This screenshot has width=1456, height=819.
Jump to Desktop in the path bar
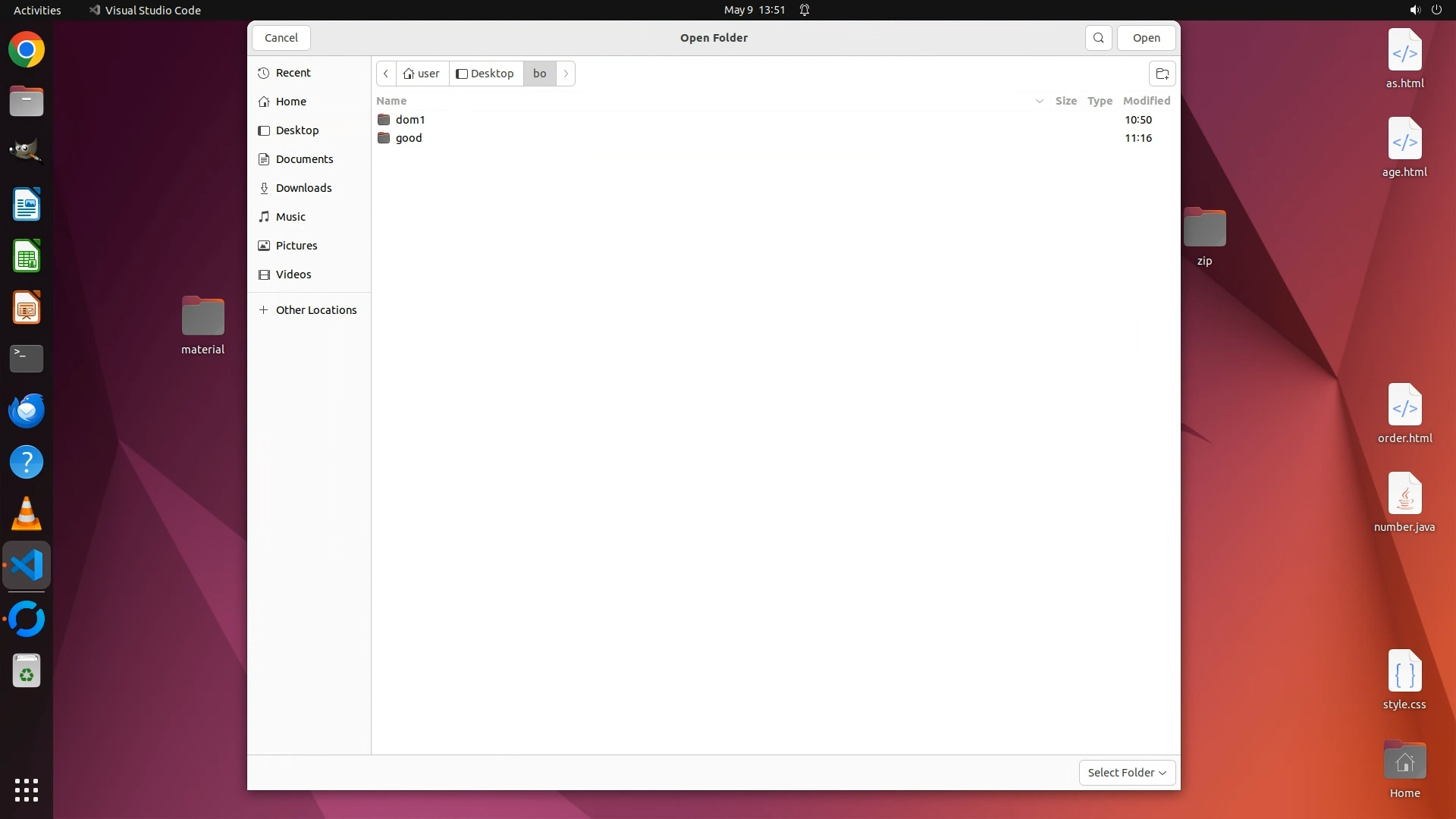pos(485,74)
